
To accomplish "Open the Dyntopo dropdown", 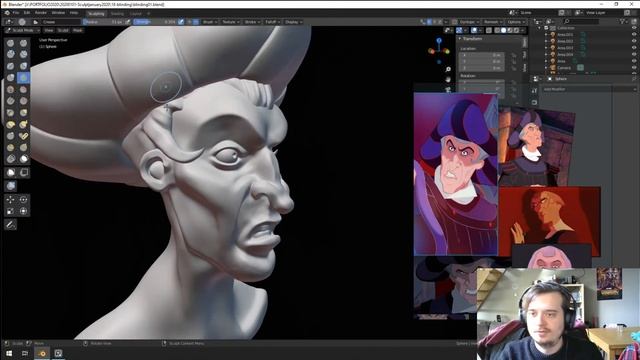I will [x=469, y=22].
